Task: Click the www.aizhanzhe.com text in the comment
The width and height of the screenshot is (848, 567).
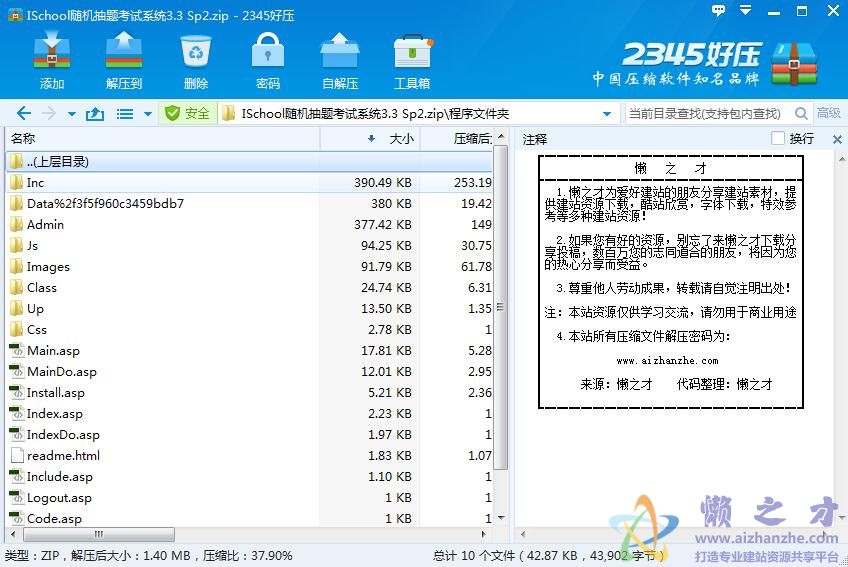Action: coord(667,360)
